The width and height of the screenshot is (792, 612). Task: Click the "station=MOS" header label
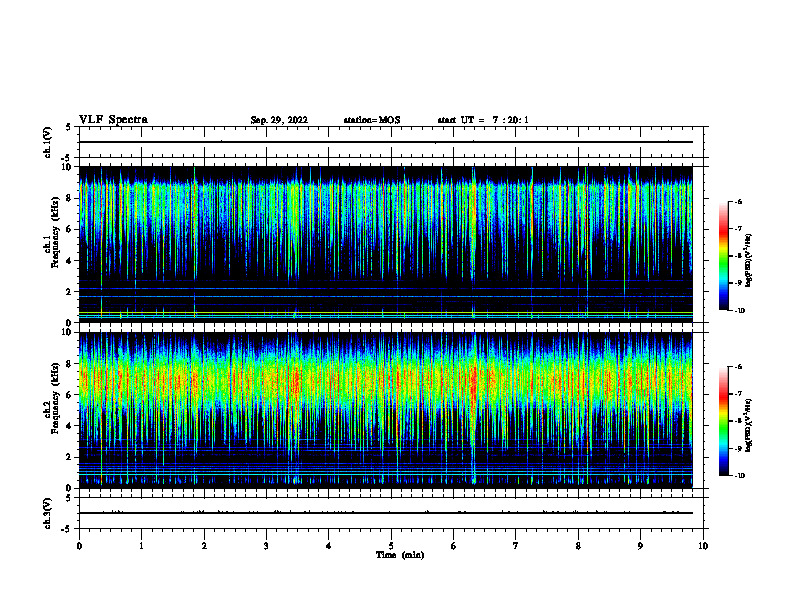point(372,120)
